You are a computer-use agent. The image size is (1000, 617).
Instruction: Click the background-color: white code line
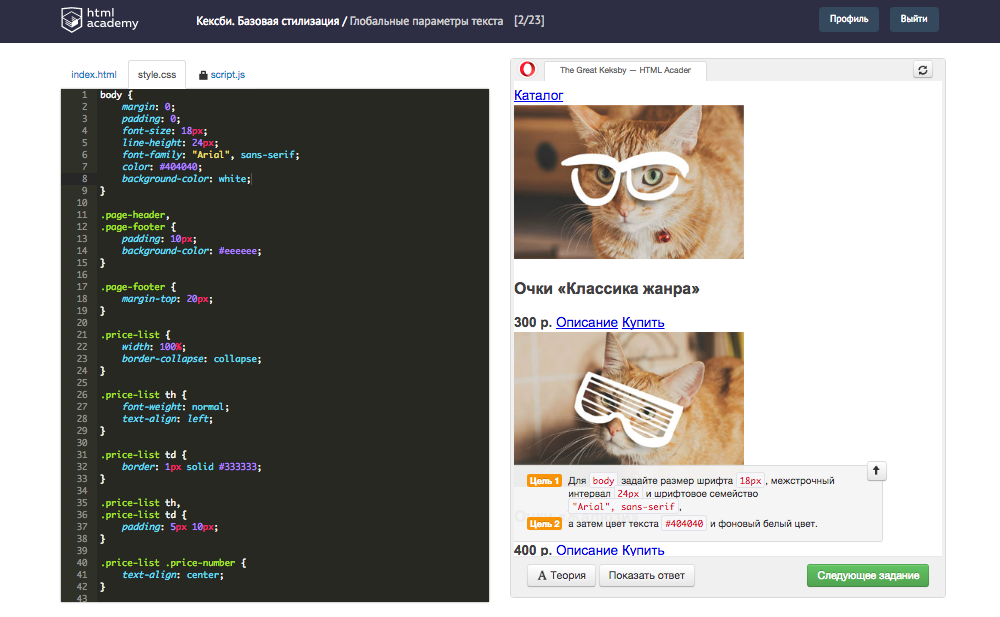186,179
